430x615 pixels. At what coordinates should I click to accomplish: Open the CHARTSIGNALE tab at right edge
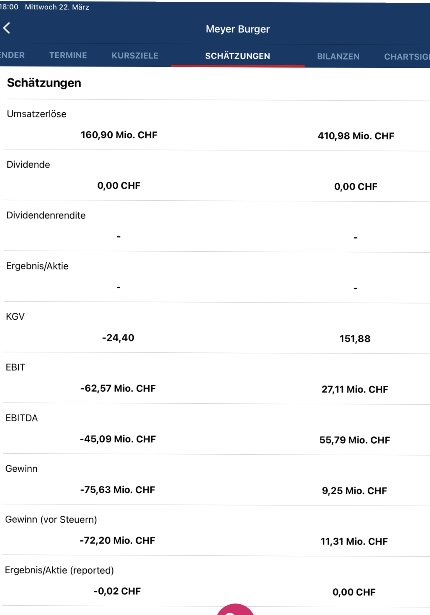(x=407, y=57)
